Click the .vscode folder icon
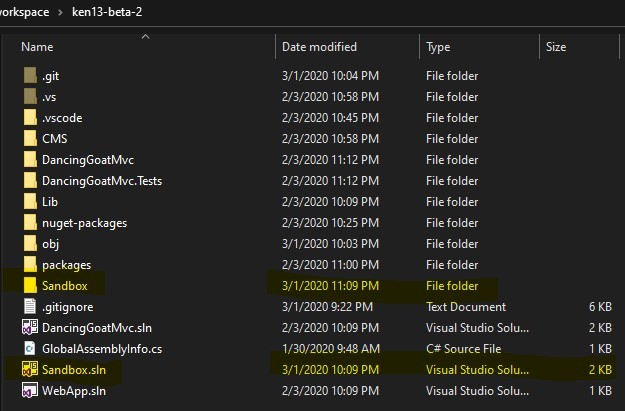This screenshot has height=411, width=625. [30, 118]
